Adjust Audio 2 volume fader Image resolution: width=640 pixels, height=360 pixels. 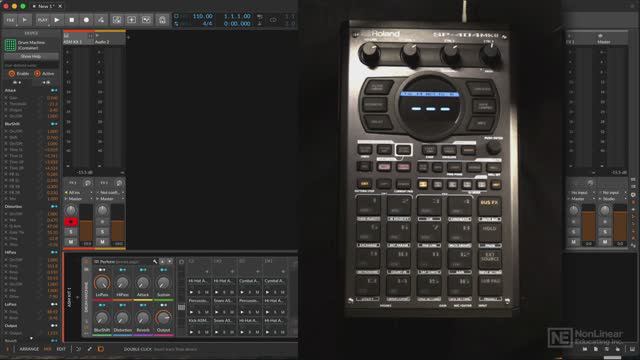[118, 223]
